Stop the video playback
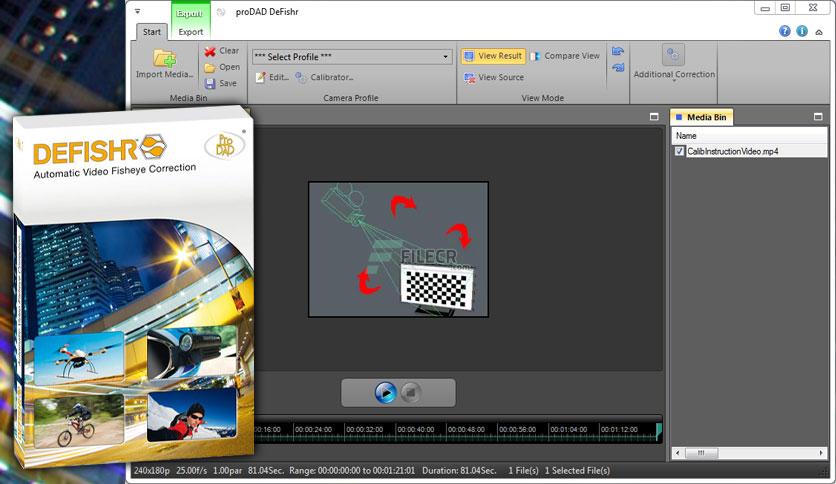This screenshot has width=836, height=484. pyautogui.click(x=411, y=393)
